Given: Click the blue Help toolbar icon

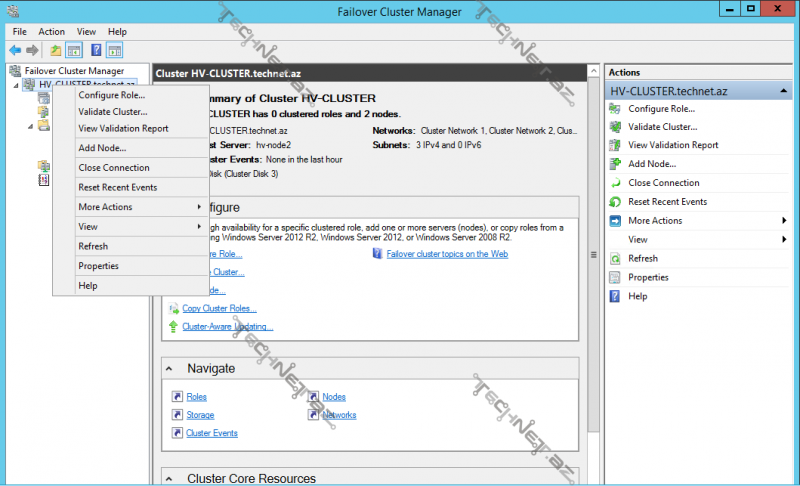Looking at the screenshot, I should 96,50.
